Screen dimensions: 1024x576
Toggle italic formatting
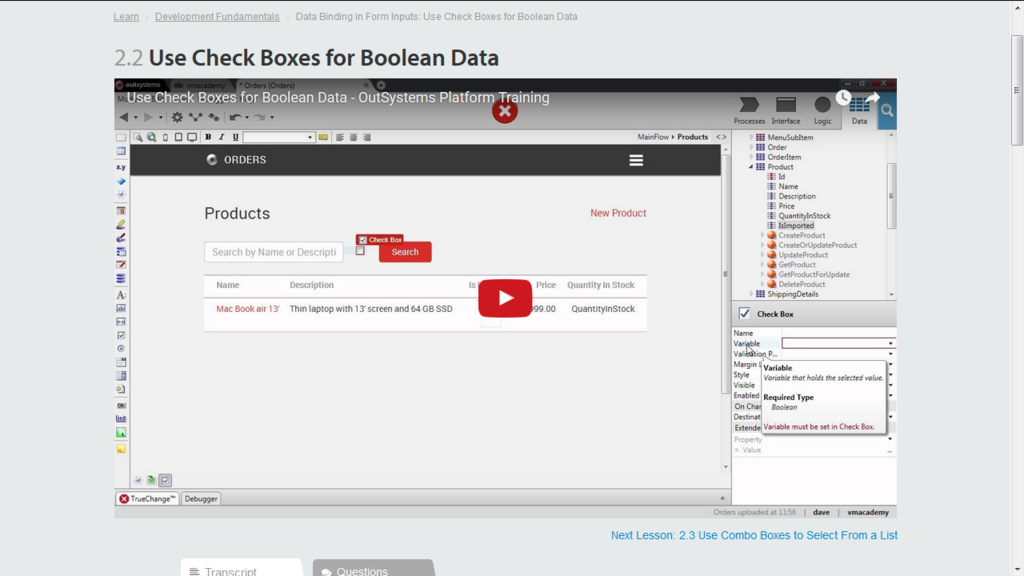pyautogui.click(x=221, y=137)
